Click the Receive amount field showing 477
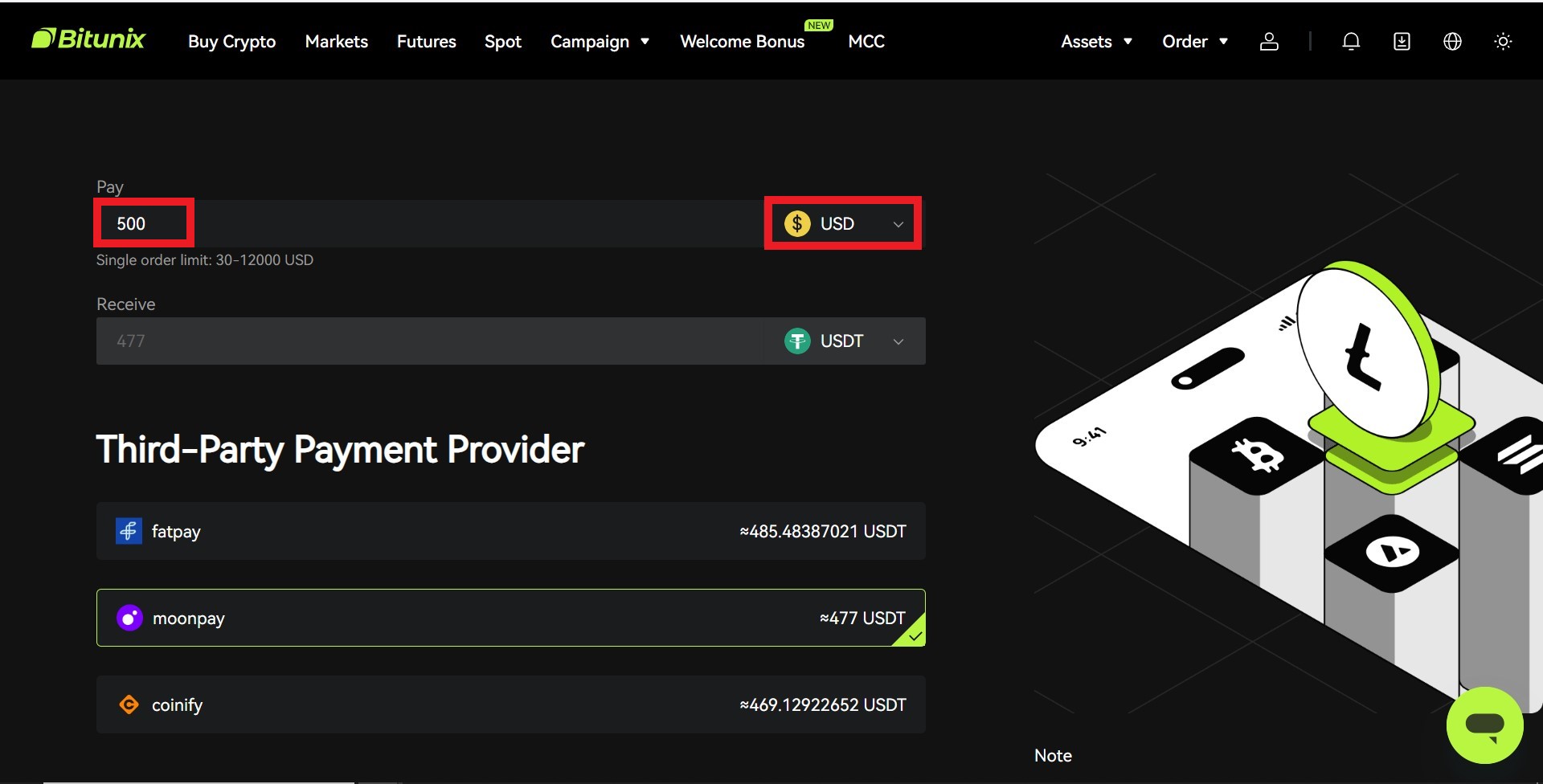The width and height of the screenshot is (1543, 784). click(x=430, y=341)
